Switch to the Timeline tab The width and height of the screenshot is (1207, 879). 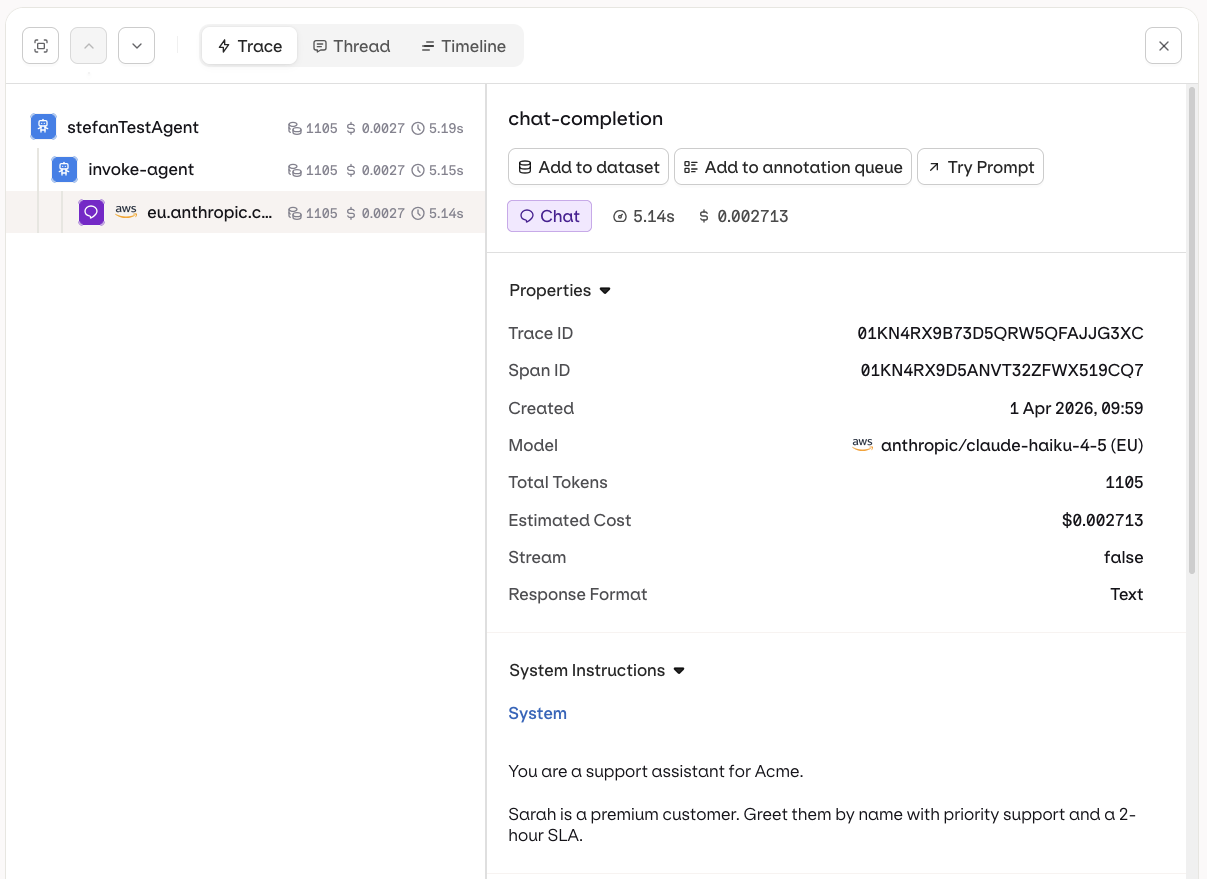(463, 46)
